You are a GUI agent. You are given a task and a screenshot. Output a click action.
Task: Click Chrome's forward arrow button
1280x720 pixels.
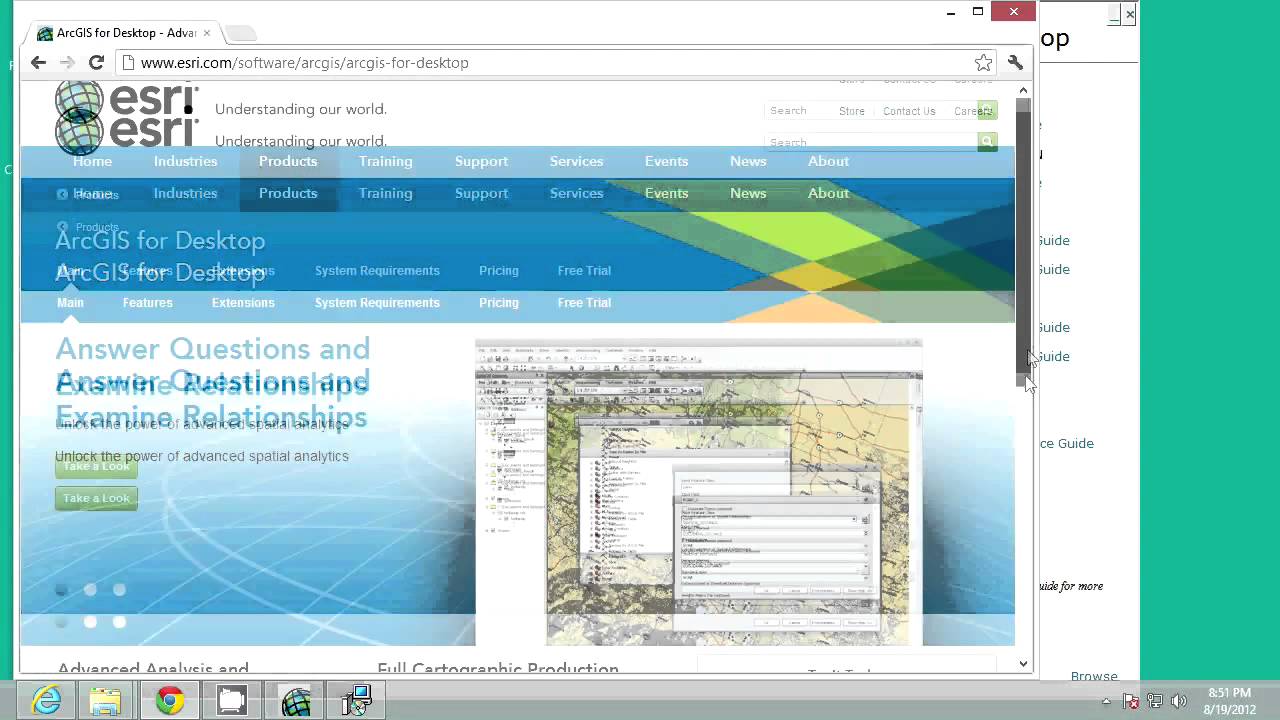pyautogui.click(x=67, y=62)
